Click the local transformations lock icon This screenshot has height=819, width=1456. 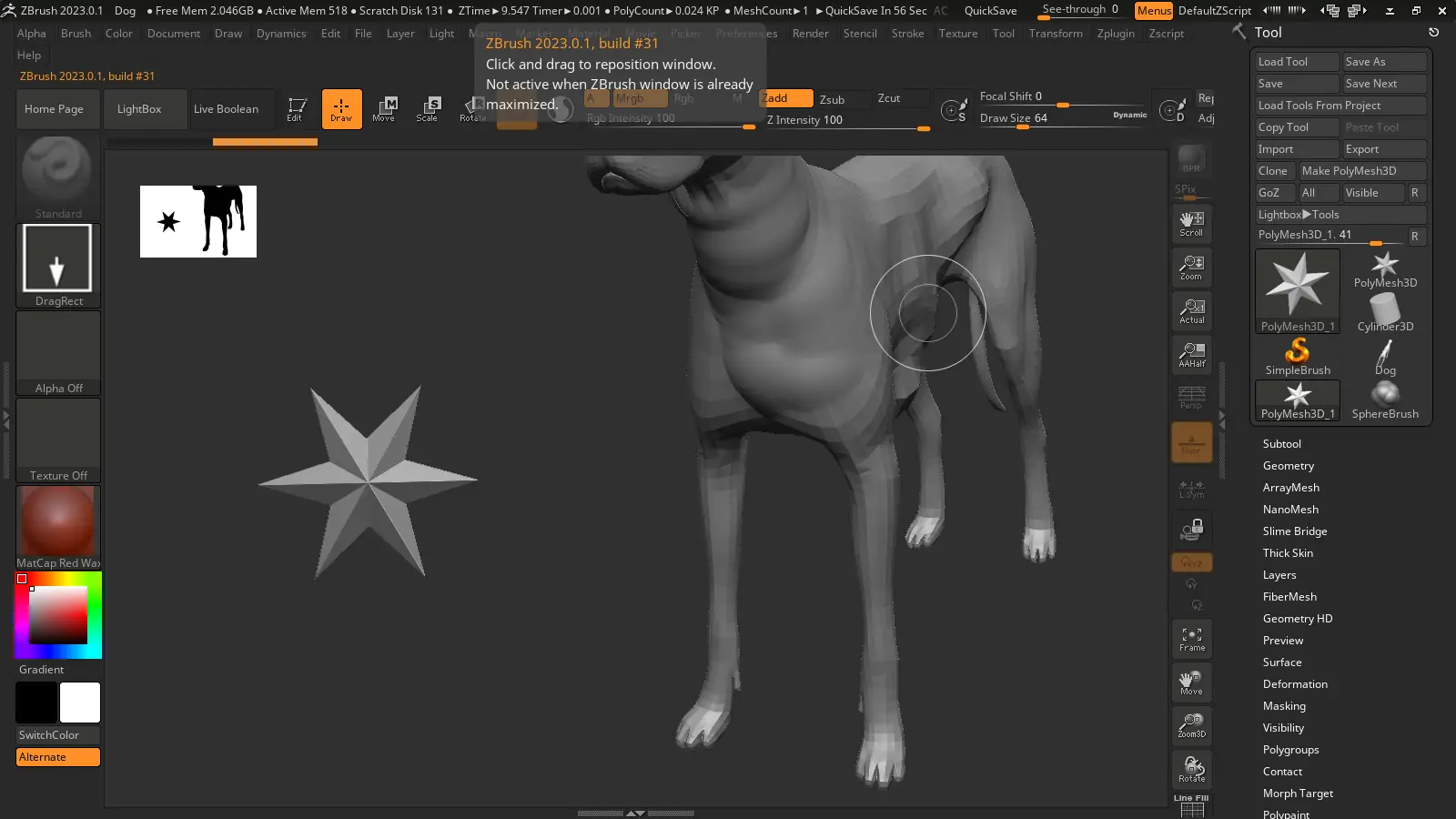(x=1191, y=530)
